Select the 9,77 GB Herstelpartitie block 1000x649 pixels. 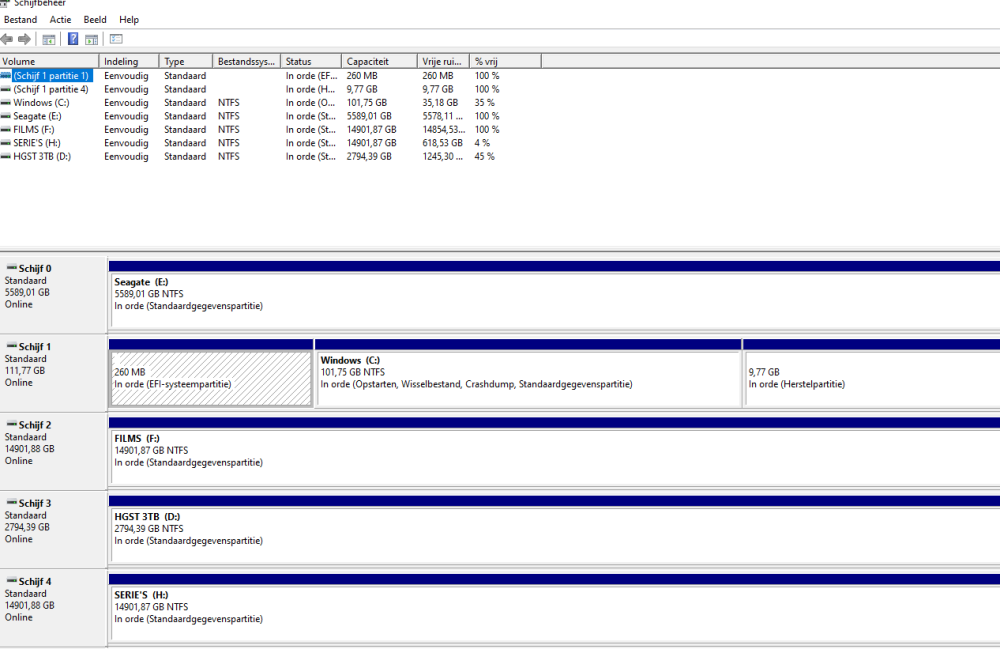(871, 378)
